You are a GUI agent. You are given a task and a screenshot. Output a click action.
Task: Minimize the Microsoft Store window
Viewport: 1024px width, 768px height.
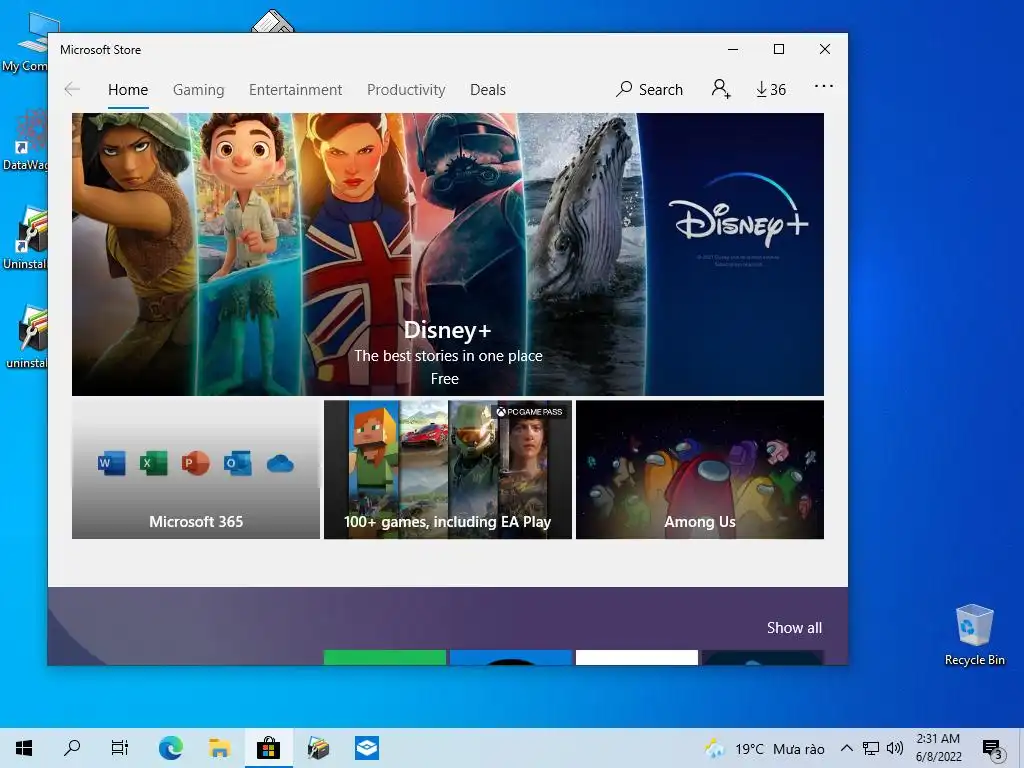(733, 49)
